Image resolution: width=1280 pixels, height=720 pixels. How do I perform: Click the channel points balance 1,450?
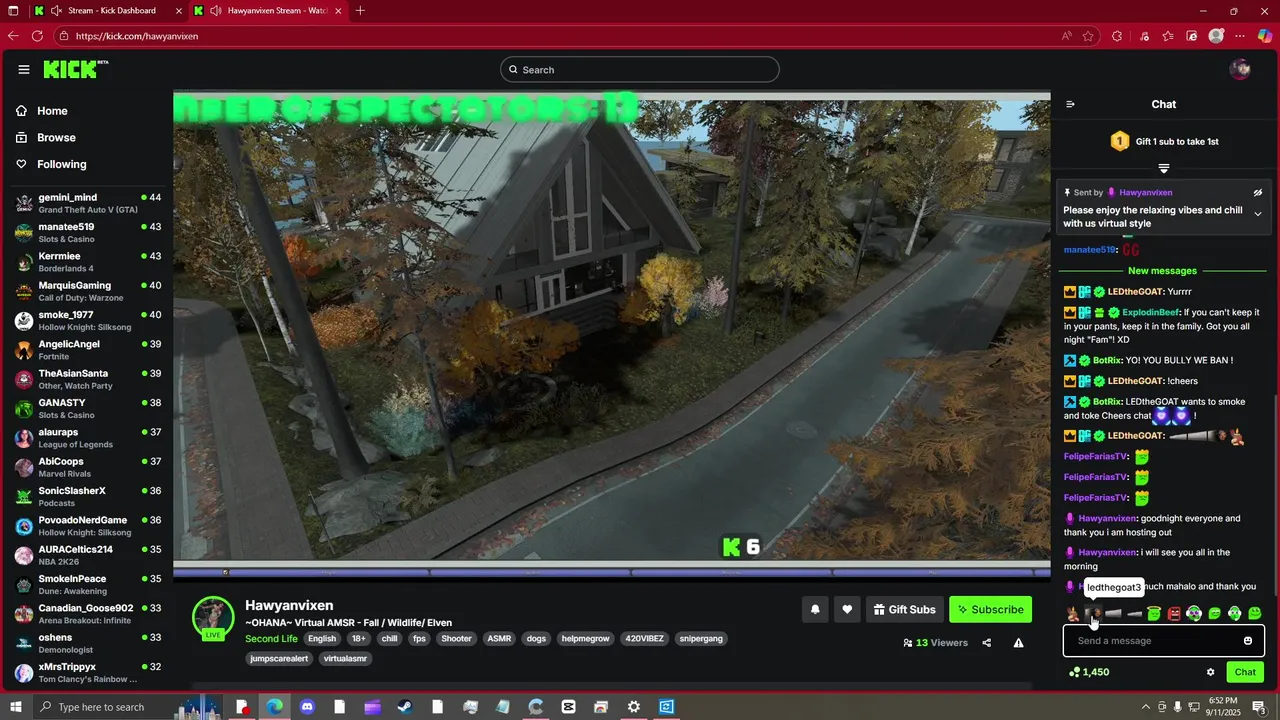coord(1089,672)
